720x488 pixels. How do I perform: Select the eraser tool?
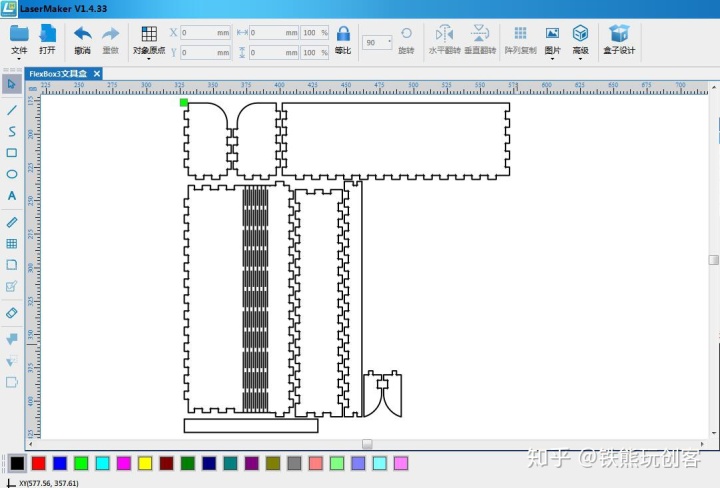(12, 313)
